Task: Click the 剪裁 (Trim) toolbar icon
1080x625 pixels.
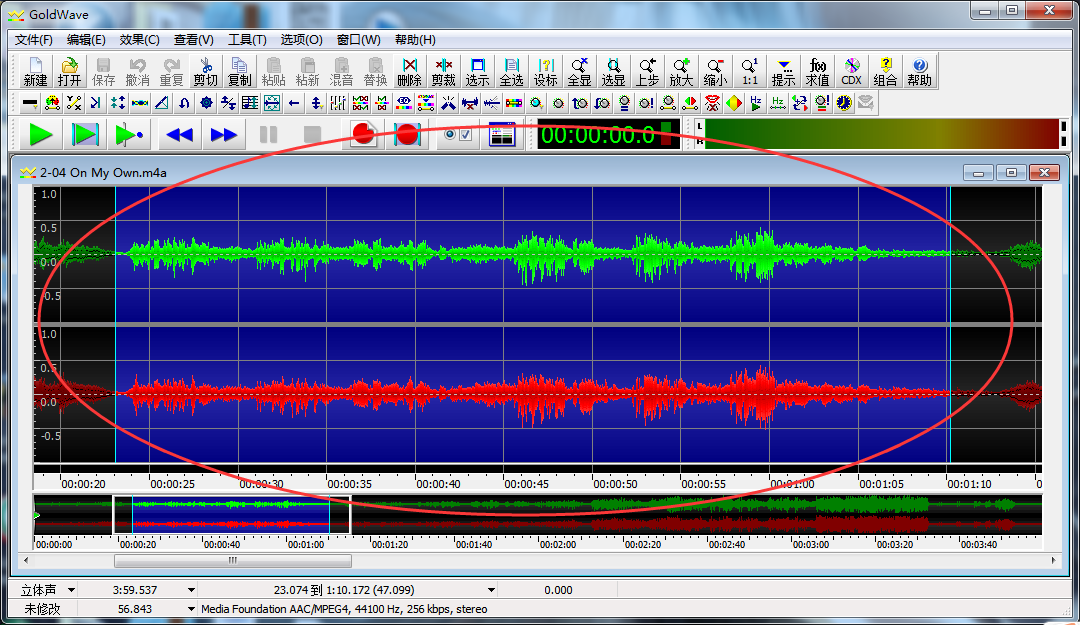Action: 443,71
